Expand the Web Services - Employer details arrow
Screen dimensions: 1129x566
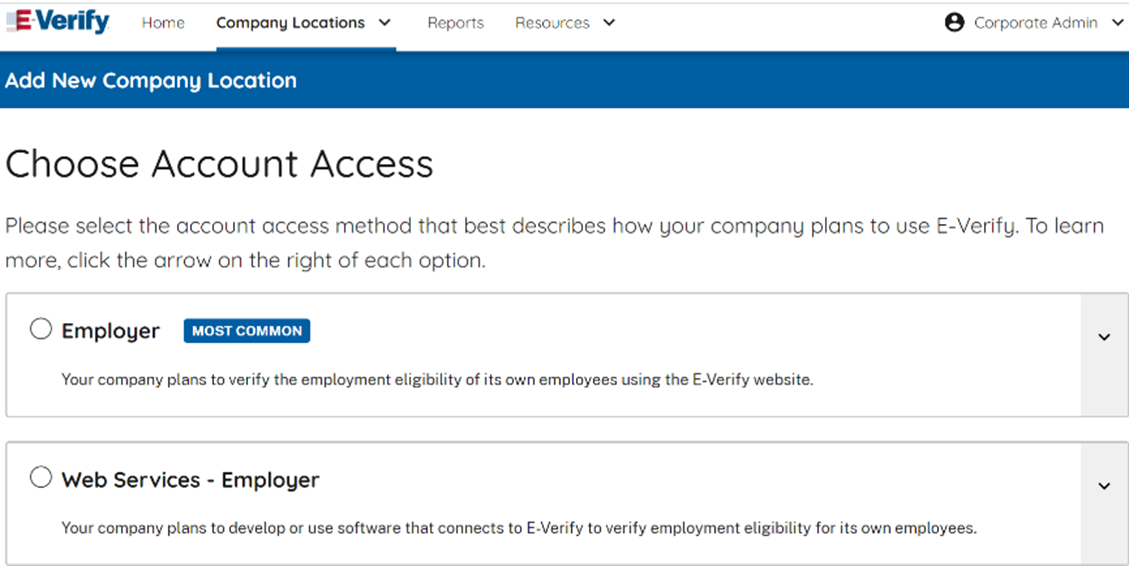(1104, 486)
